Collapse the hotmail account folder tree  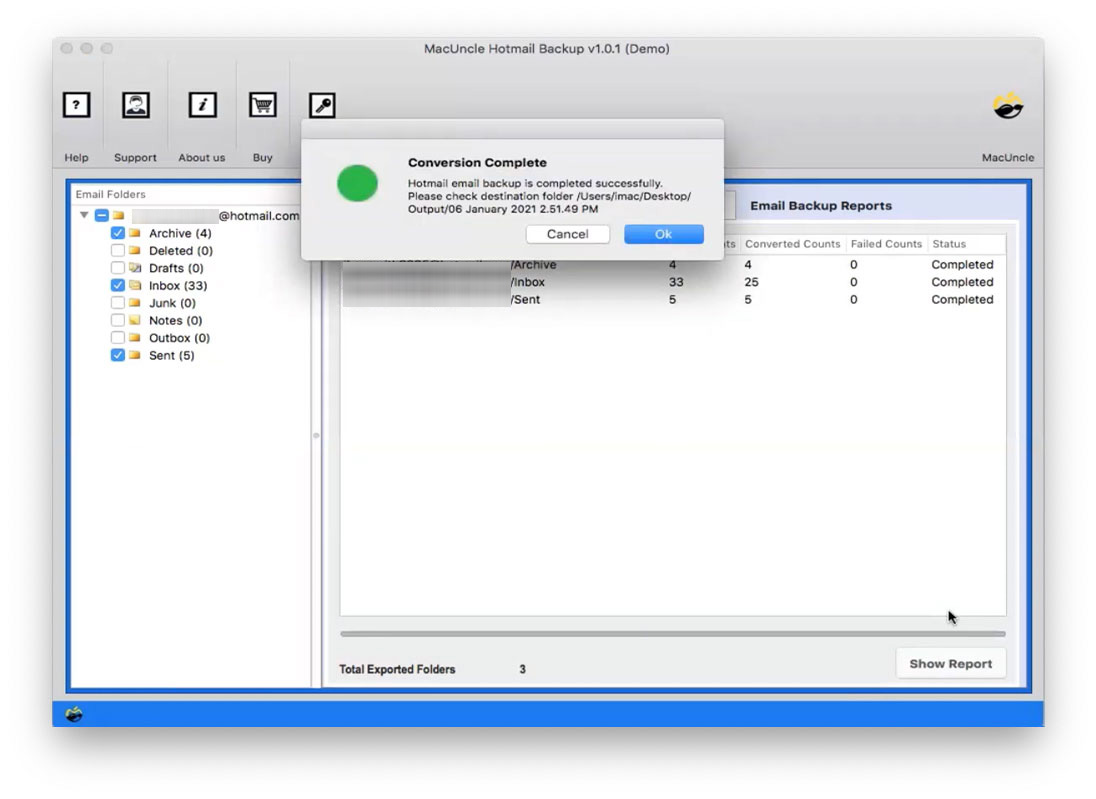click(84, 215)
